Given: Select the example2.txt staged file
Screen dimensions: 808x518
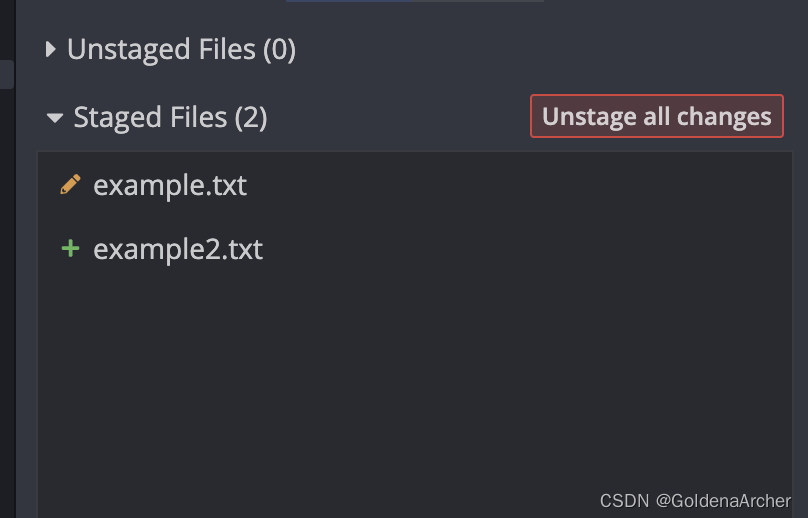Looking at the screenshot, I should click(177, 248).
